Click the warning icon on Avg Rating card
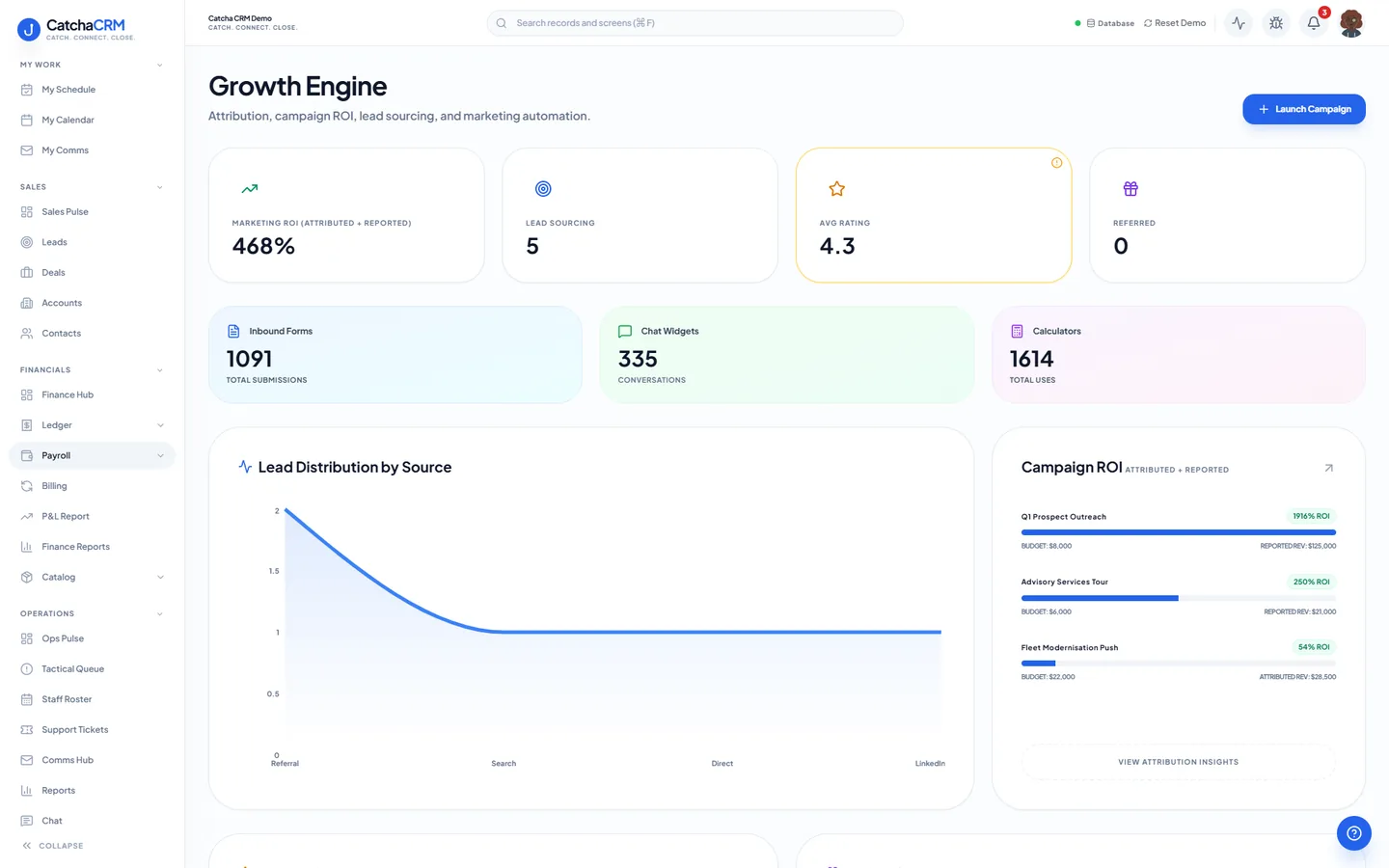1389x868 pixels. pos(1056,163)
